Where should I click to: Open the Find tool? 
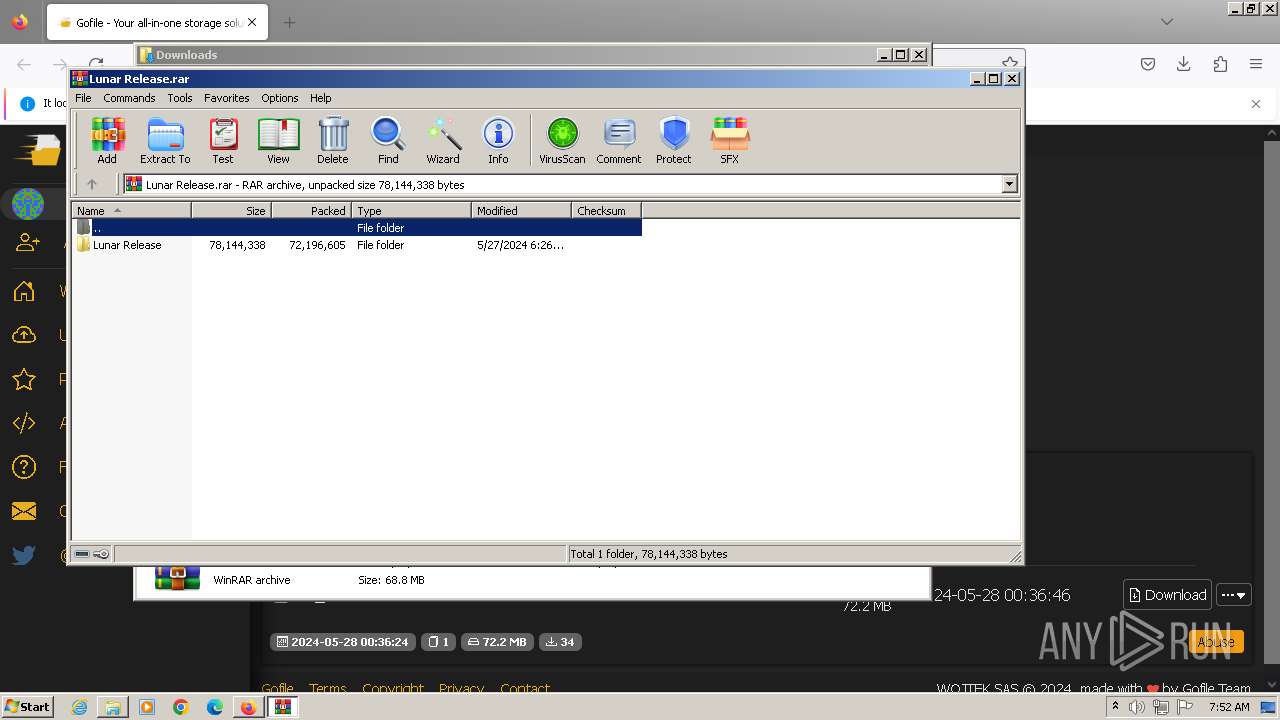388,141
